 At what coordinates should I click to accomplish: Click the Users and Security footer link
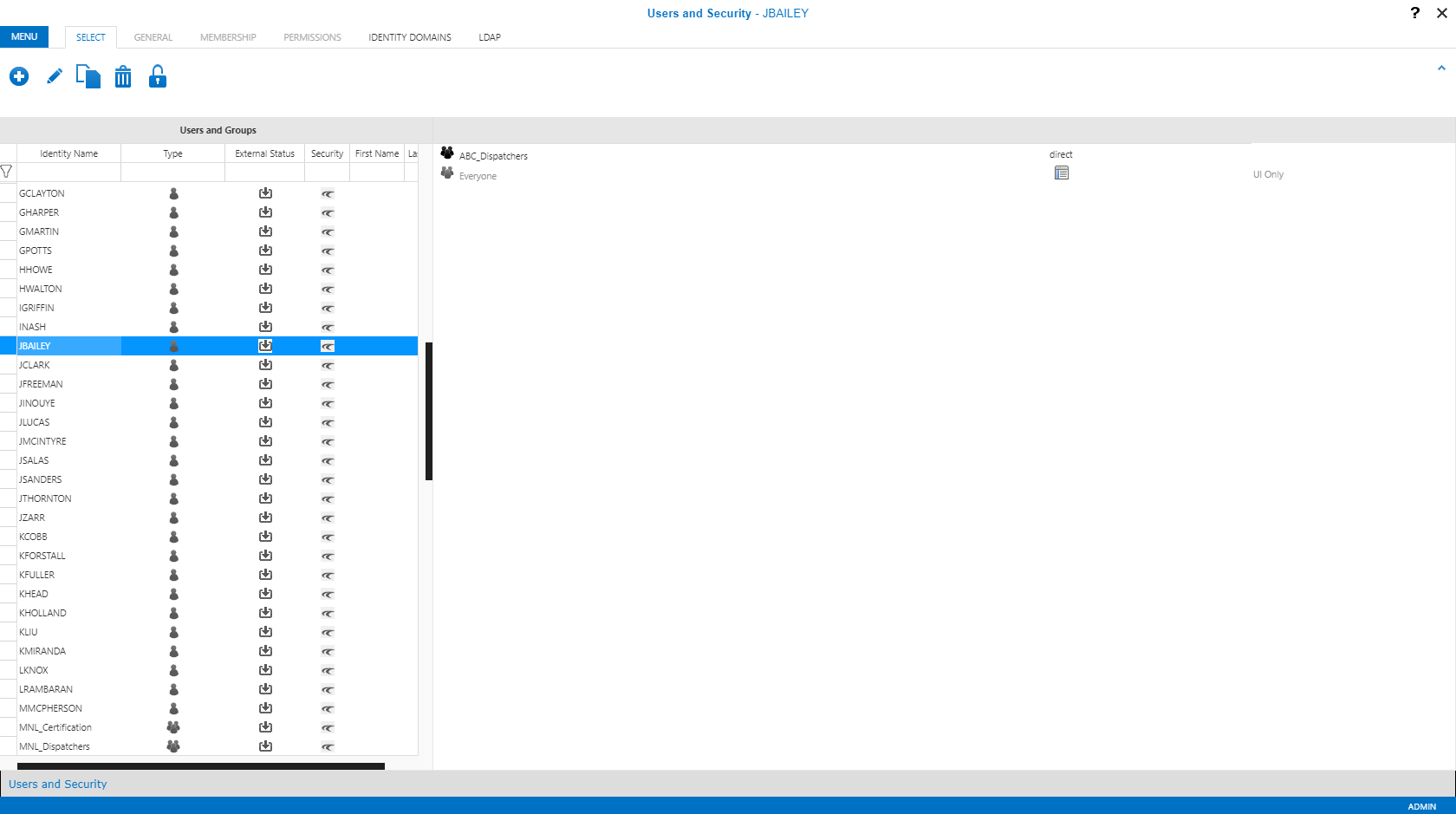[57, 784]
